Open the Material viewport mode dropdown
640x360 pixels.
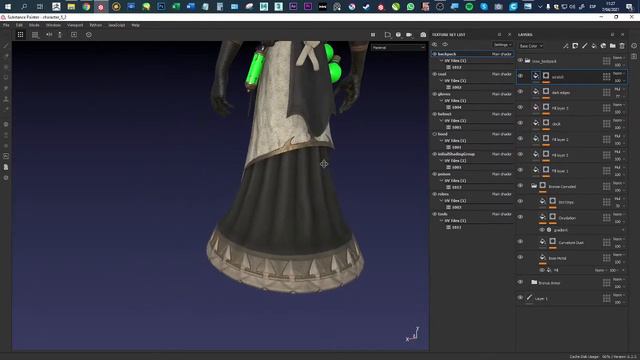(x=398, y=48)
